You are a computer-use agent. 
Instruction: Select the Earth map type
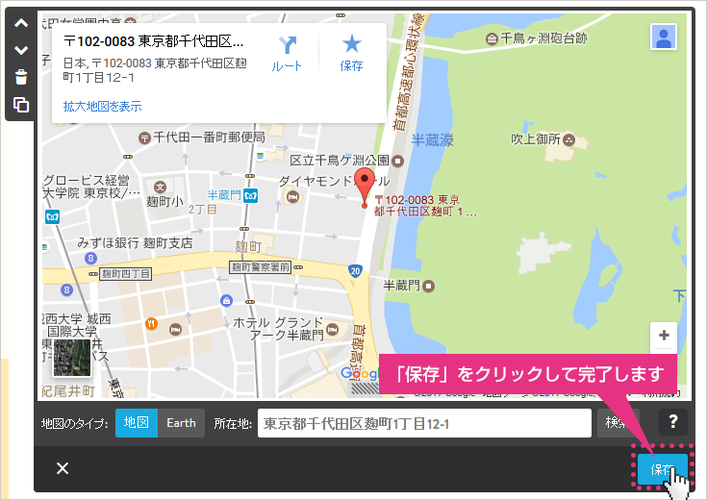(181, 423)
